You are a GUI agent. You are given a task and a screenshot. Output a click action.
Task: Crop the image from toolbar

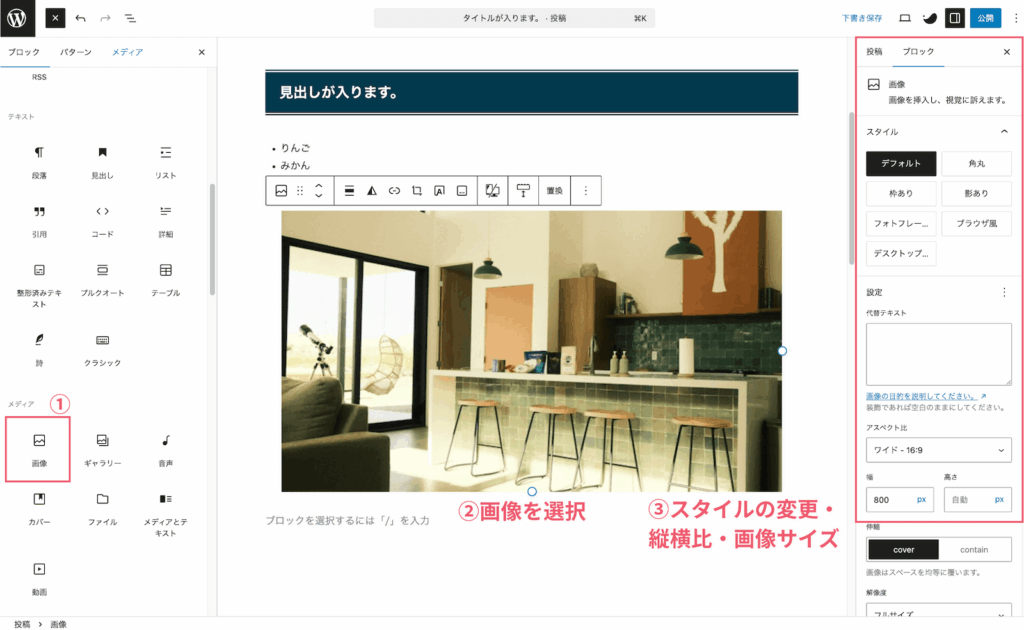point(417,191)
